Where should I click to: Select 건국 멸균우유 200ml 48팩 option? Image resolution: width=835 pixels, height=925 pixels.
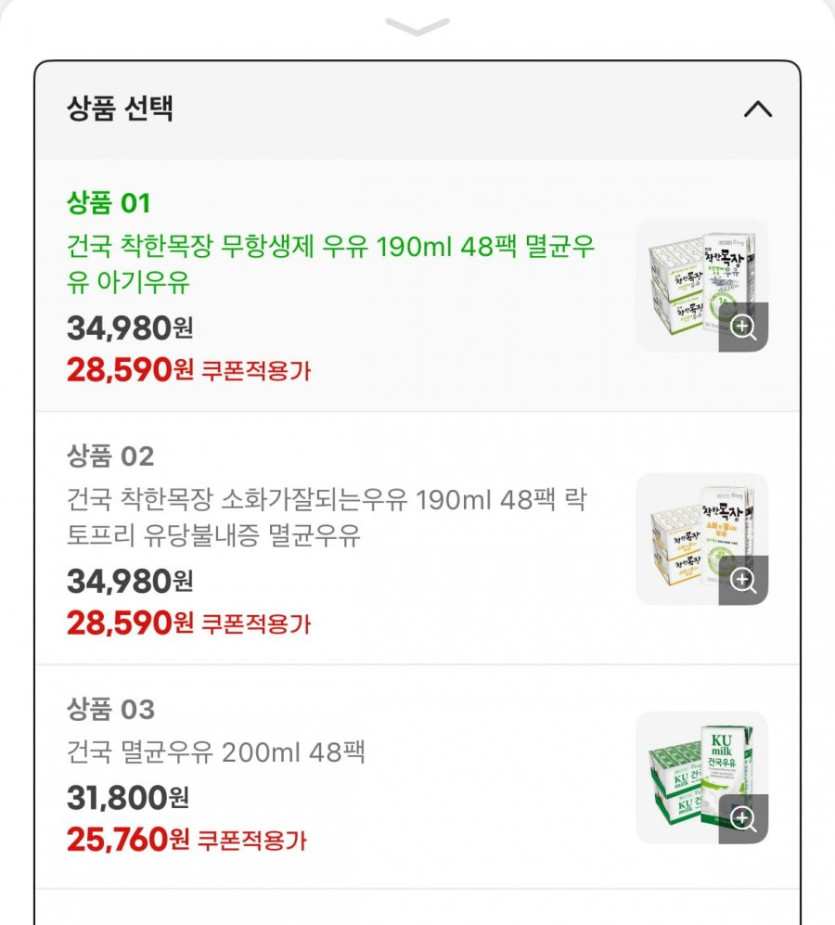[216, 751]
